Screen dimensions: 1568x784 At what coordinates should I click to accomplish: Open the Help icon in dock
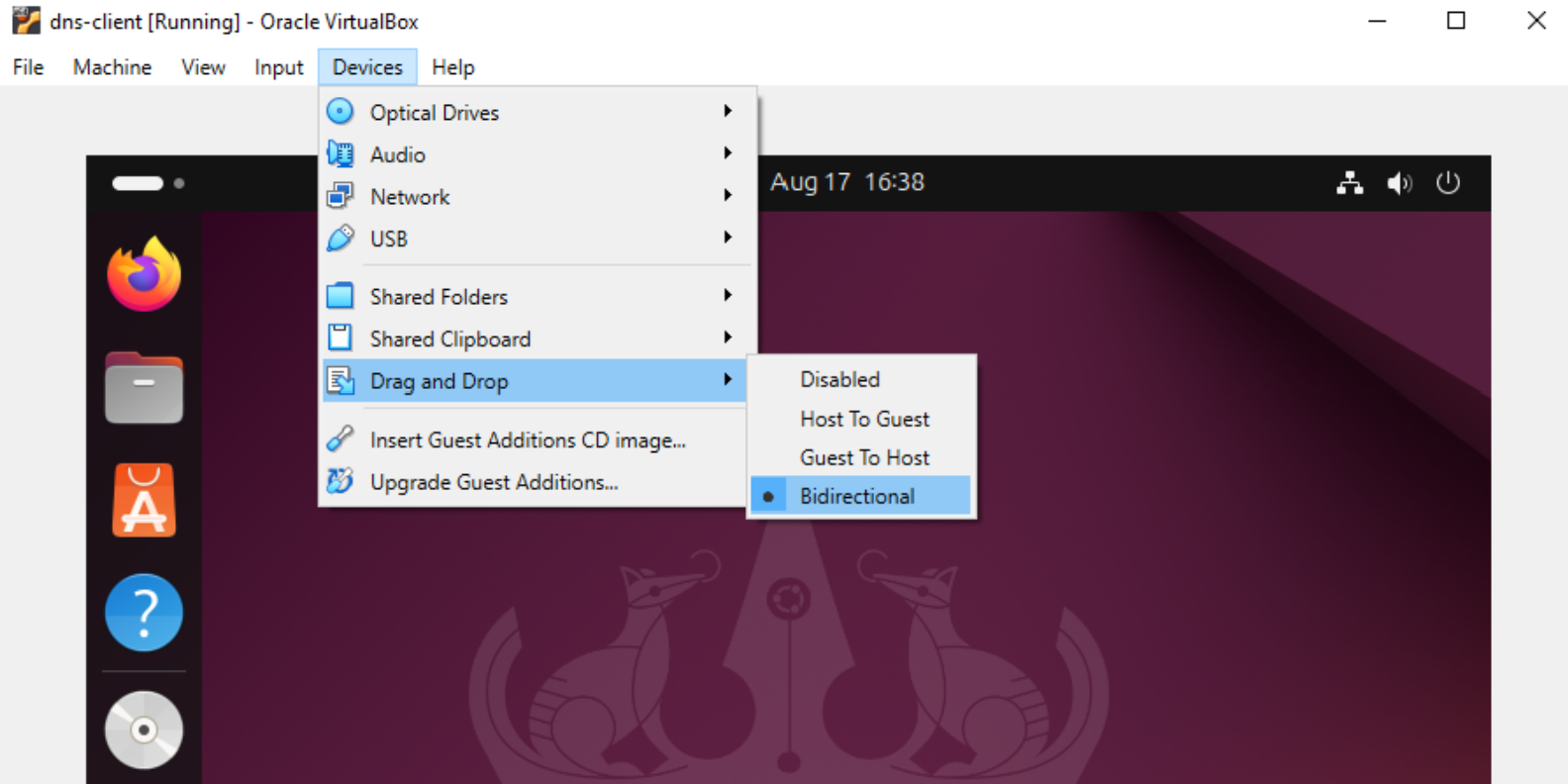point(145,613)
